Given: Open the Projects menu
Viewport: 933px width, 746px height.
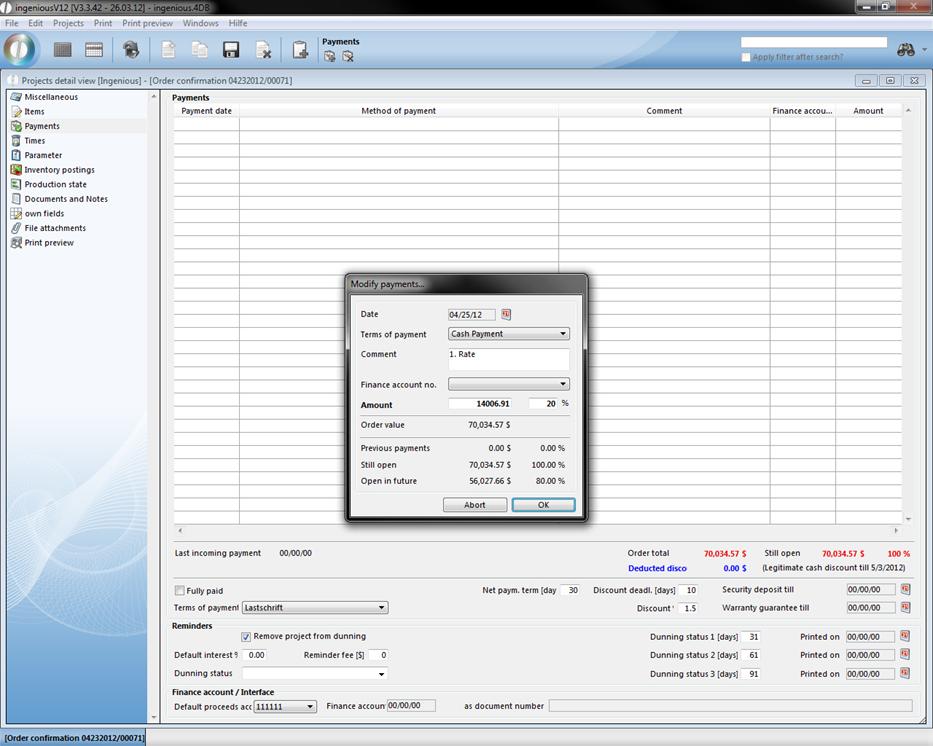Looking at the screenshot, I should (68, 23).
